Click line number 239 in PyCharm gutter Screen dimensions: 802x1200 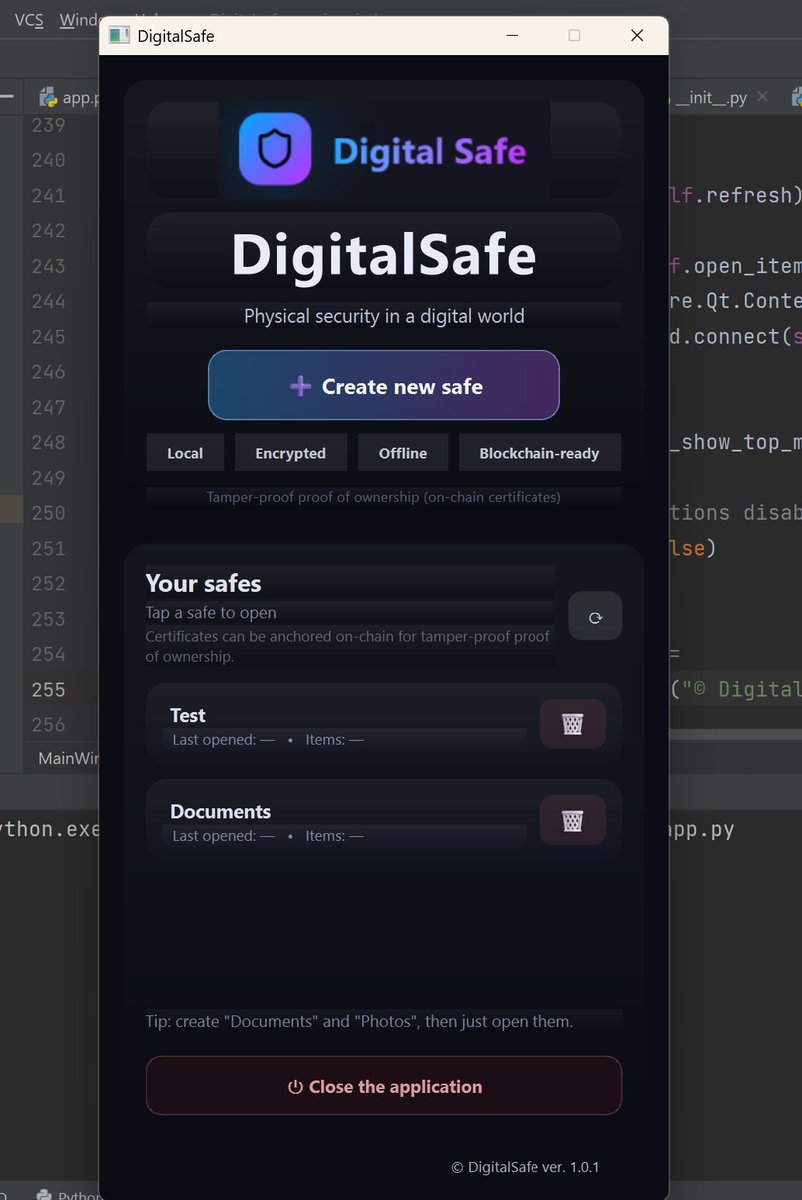tap(48, 125)
